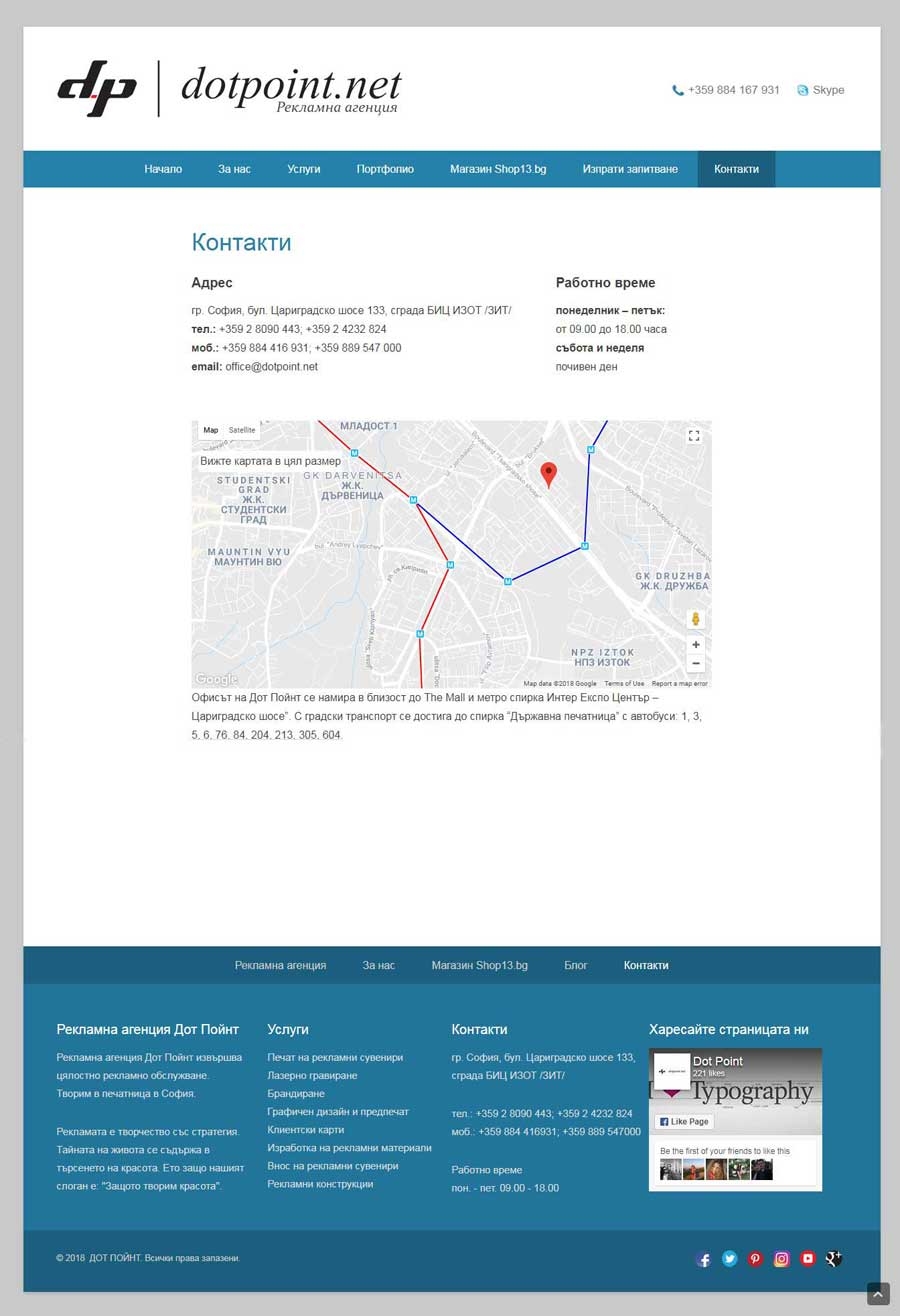Viewport: 900px width, 1316px height.
Task: Click the Рекламна агенция Дот Пойнт footer heading
Action: coord(148,1029)
